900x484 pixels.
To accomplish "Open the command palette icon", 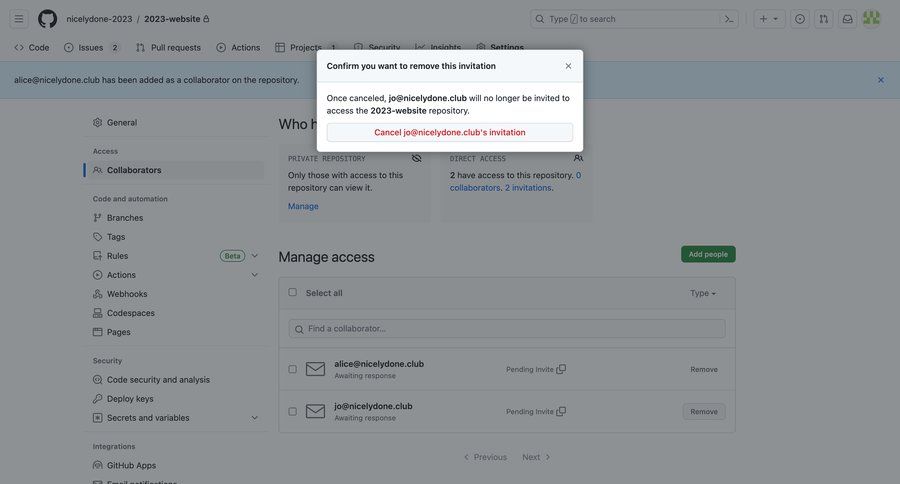I will [x=728, y=19].
